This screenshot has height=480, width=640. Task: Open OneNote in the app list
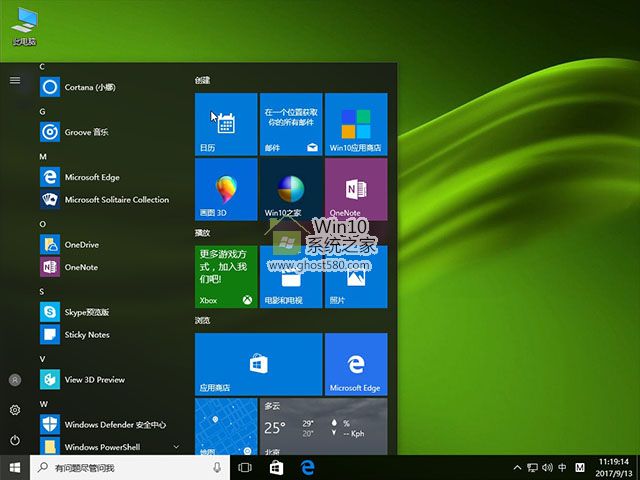pos(109,267)
